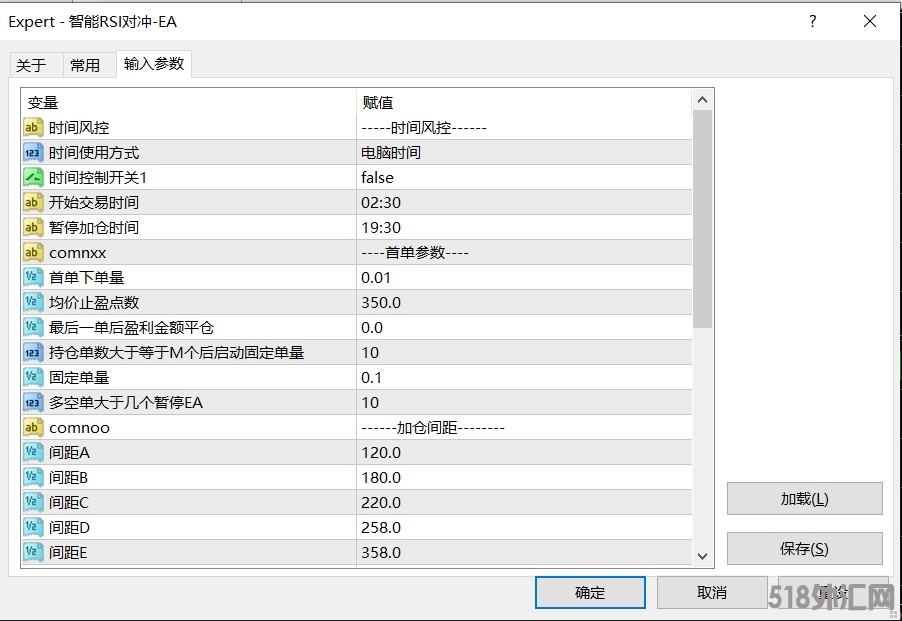
Task: Edit the 19:30 pause time value
Action: [x=524, y=228]
